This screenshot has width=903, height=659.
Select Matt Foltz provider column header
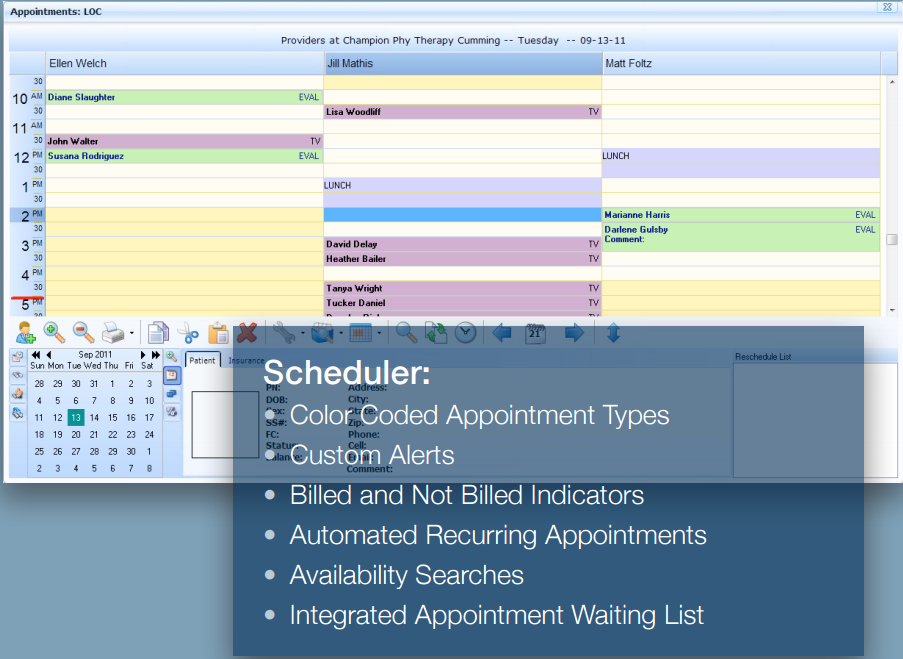741,63
